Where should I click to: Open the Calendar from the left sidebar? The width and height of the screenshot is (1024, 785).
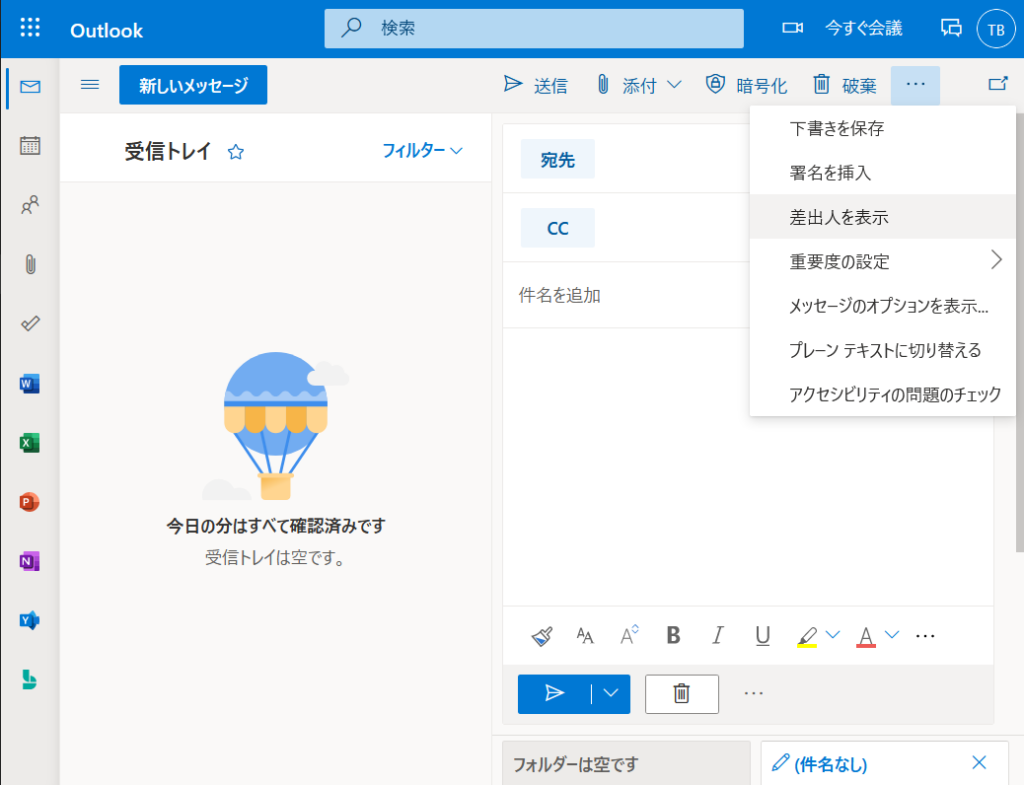coord(29,145)
